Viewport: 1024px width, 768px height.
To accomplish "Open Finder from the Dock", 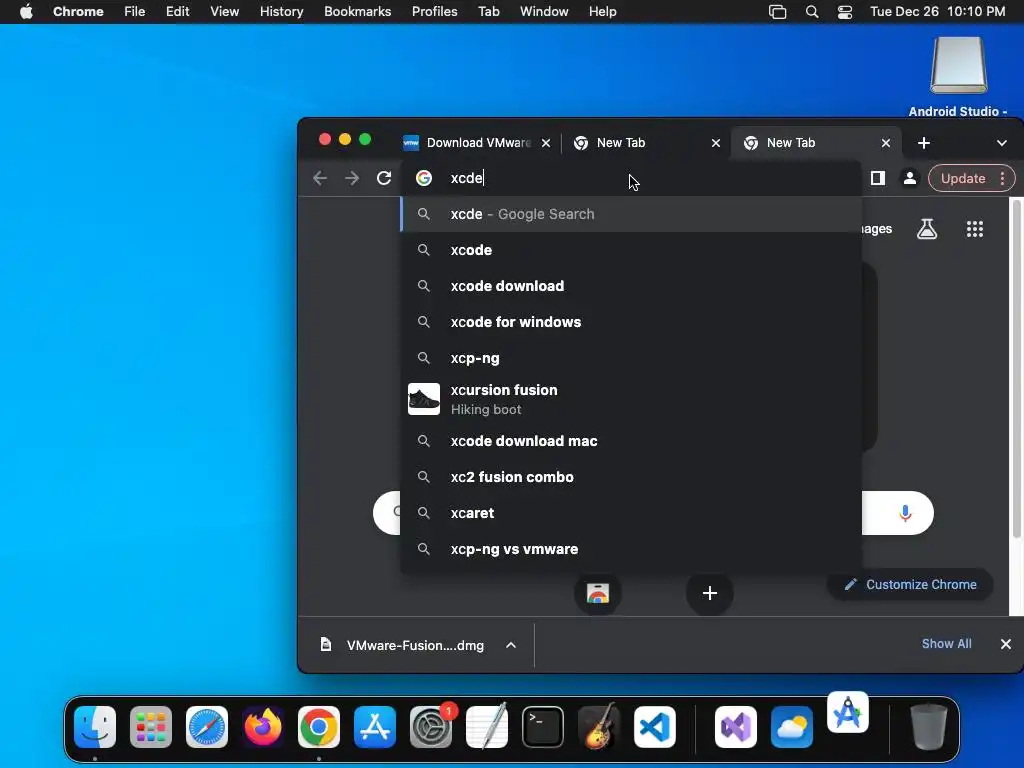I will coord(95,727).
